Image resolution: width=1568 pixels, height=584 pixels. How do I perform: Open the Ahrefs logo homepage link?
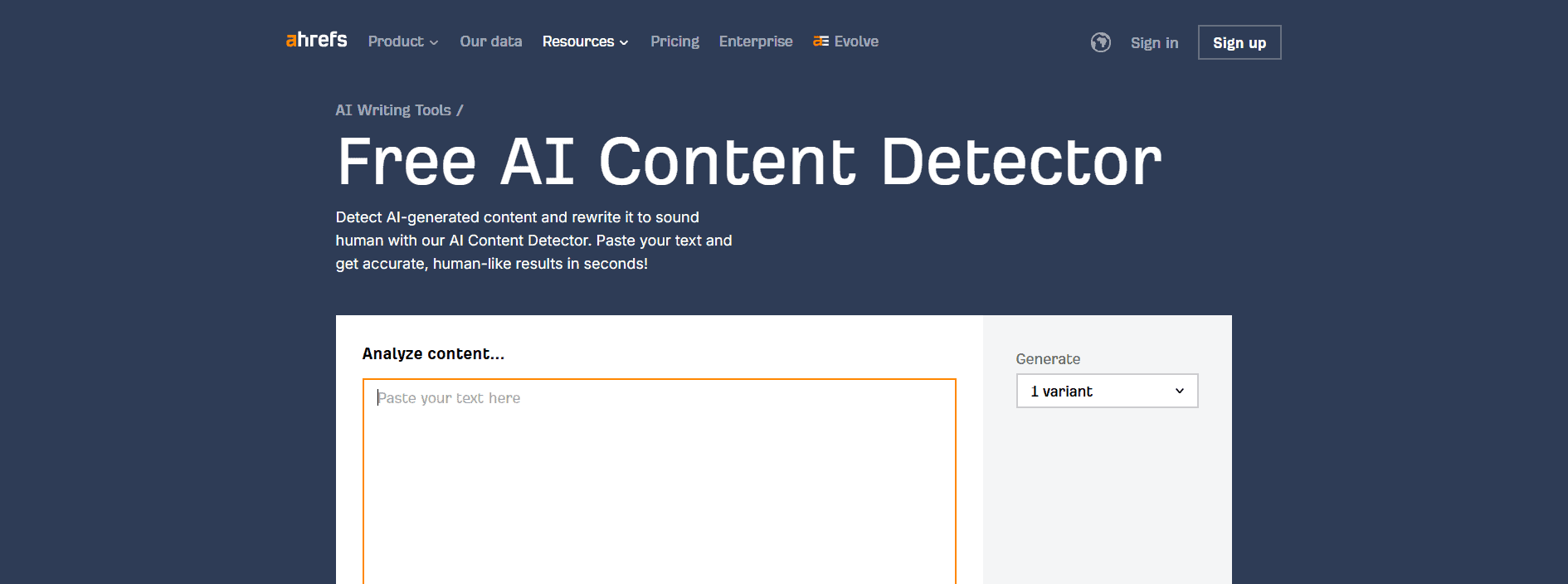click(316, 40)
